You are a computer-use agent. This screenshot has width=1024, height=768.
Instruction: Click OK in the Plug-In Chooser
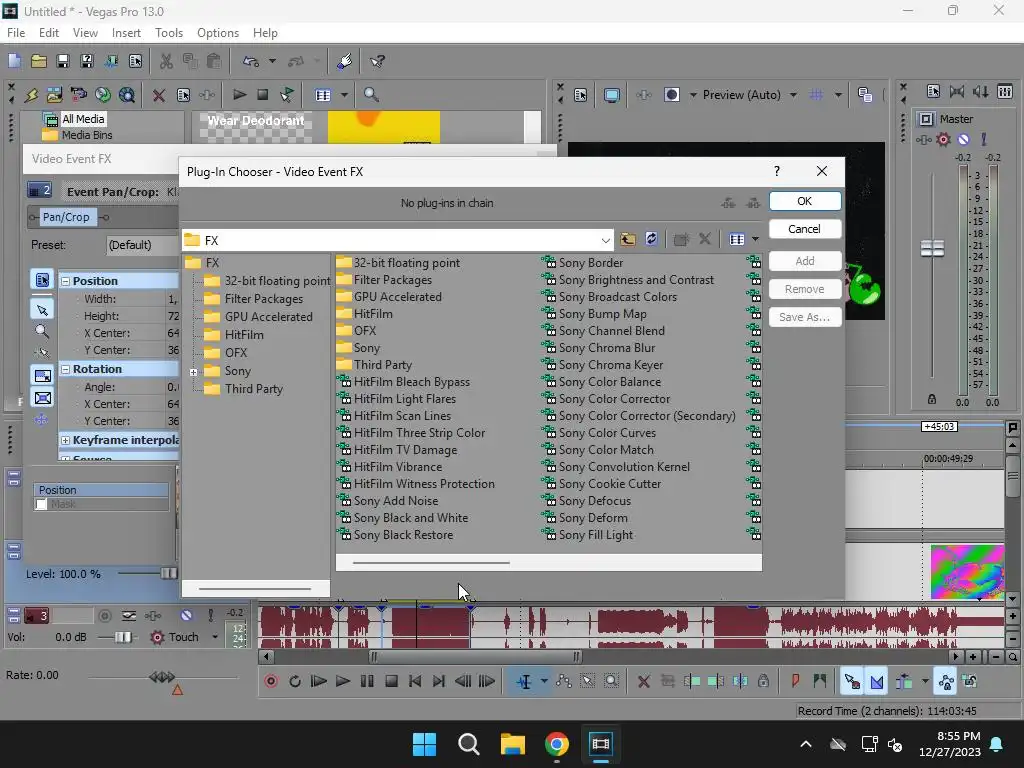tap(805, 201)
